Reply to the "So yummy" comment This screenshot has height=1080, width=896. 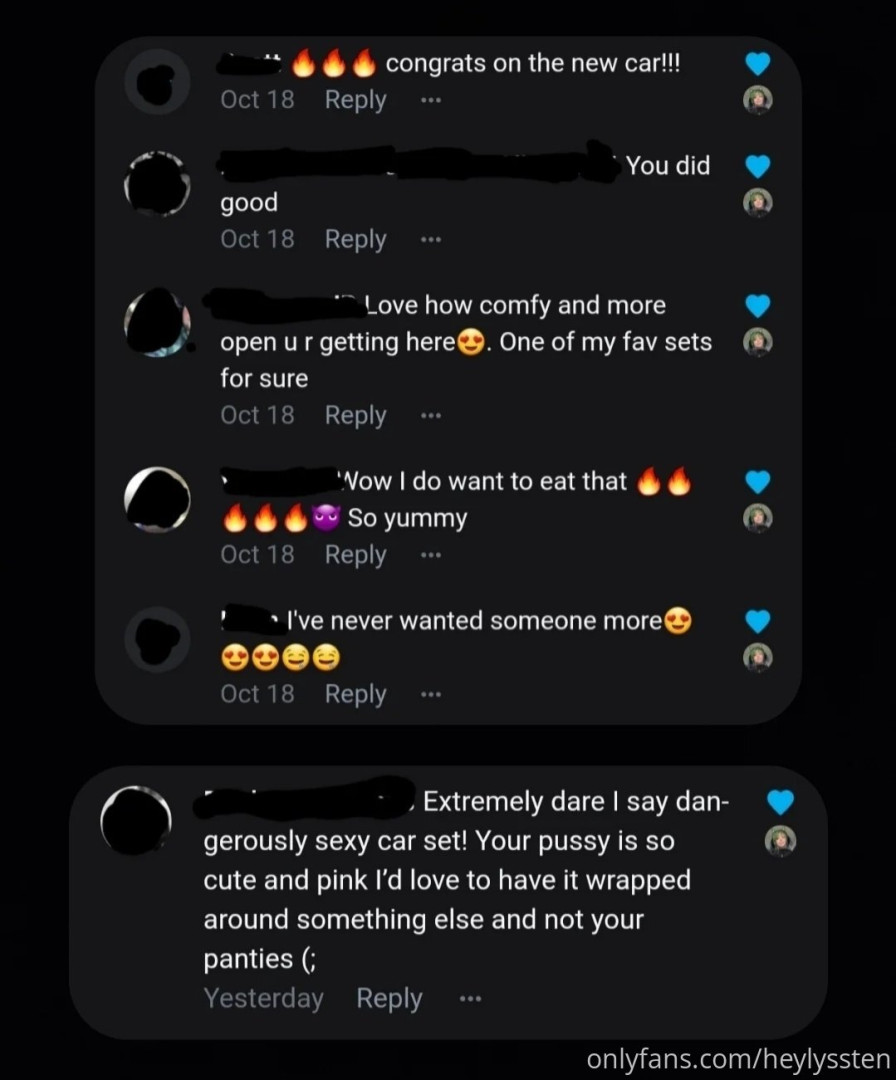coord(355,555)
